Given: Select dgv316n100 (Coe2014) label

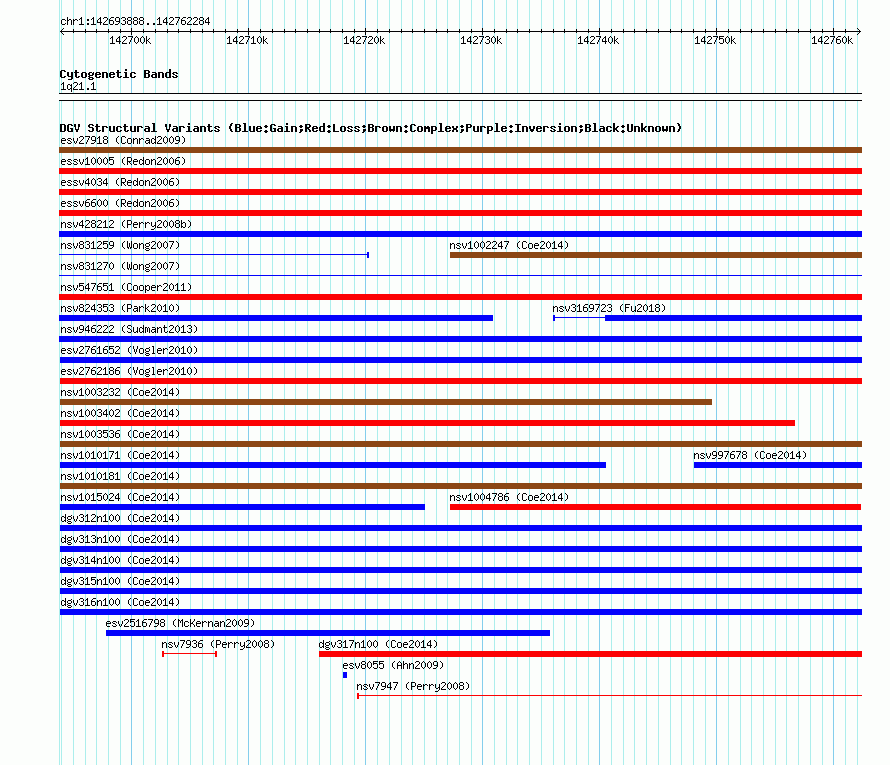Looking at the screenshot, I should (120, 602).
